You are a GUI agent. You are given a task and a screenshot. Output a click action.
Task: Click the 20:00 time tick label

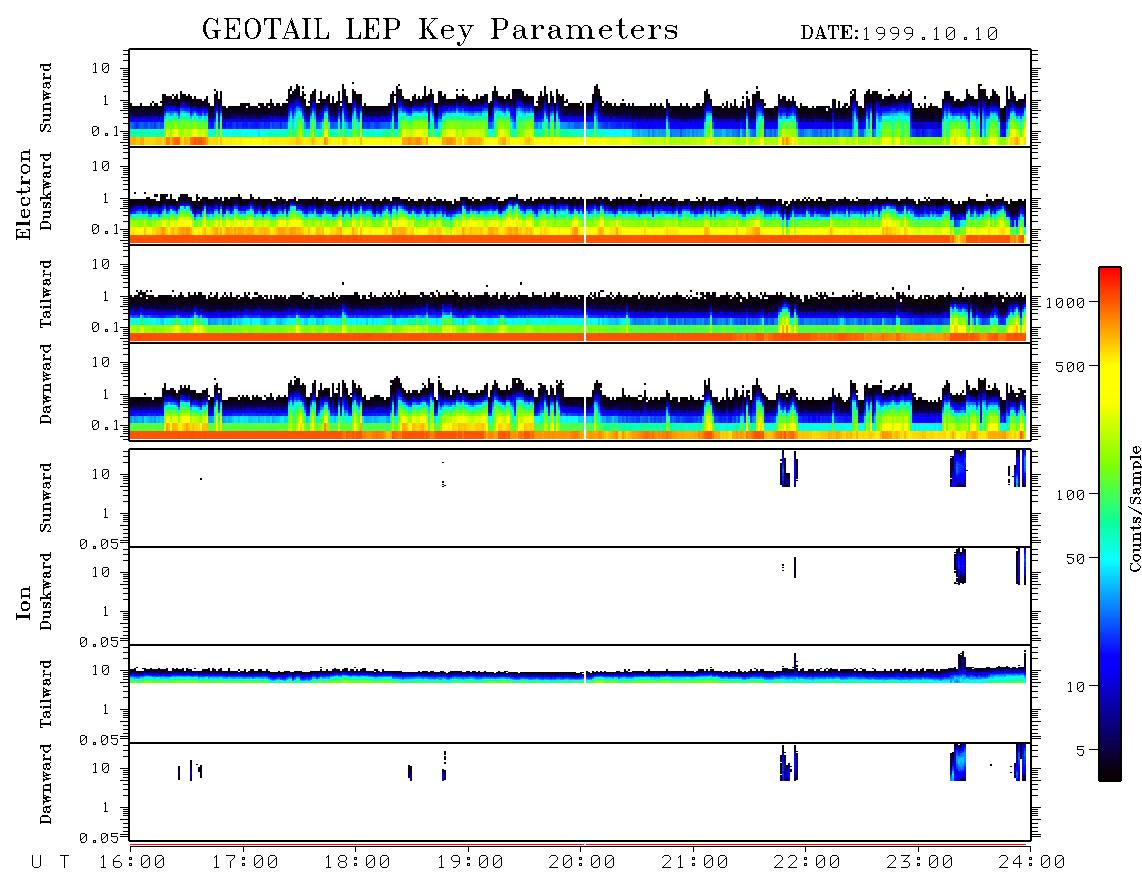point(583,863)
